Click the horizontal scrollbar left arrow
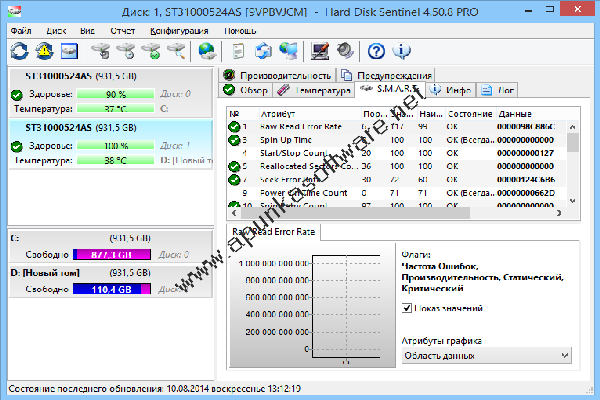 coord(234,213)
